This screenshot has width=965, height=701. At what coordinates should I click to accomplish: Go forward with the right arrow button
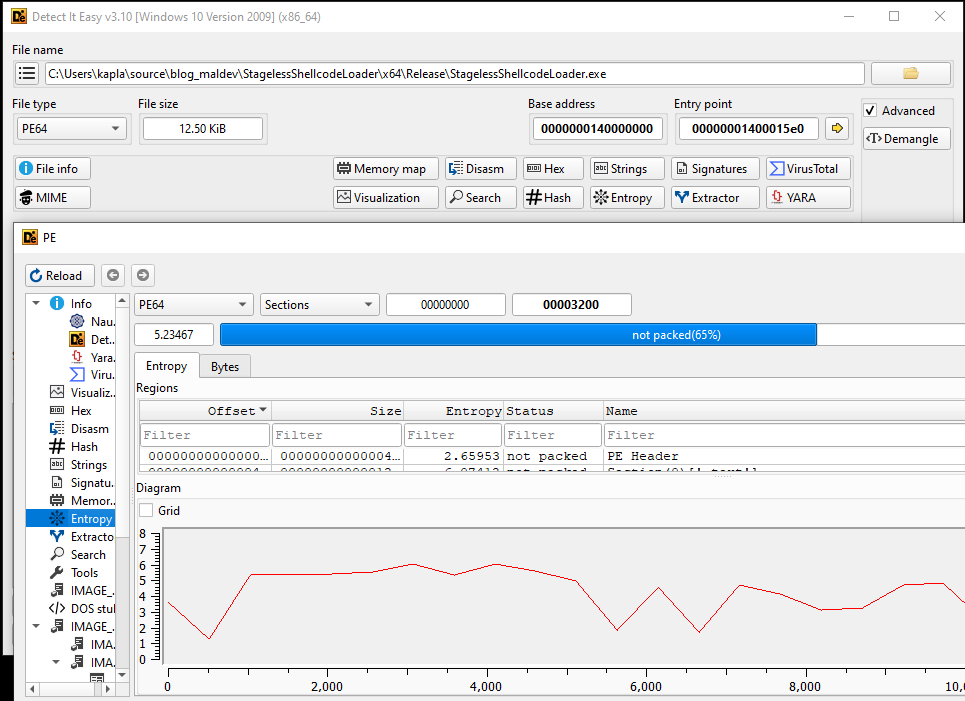coord(143,275)
